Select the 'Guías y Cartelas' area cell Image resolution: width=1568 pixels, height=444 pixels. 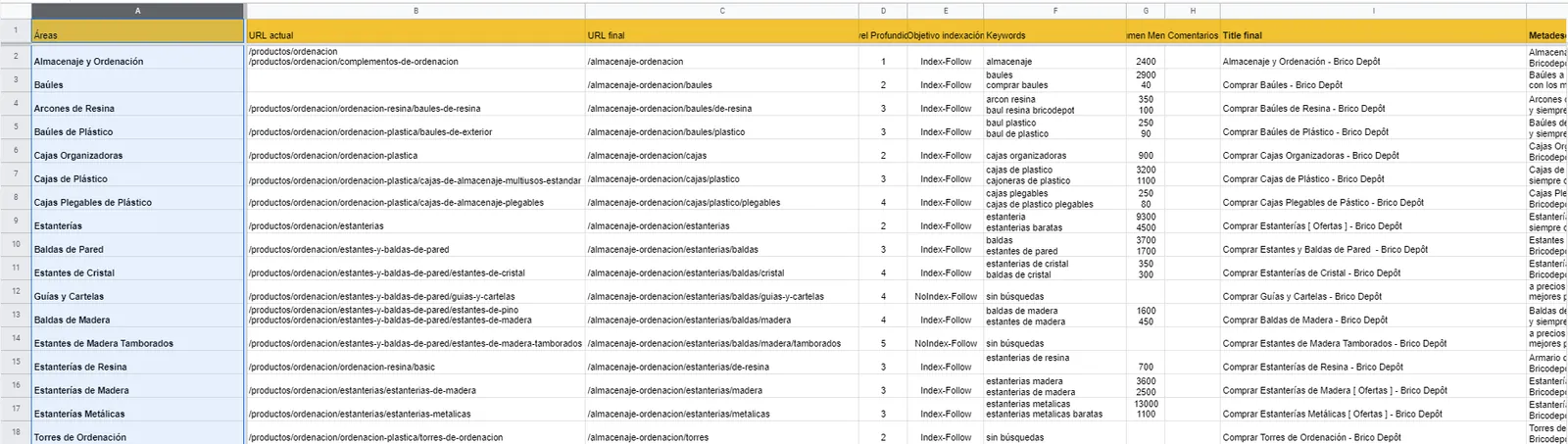[x=137, y=292]
